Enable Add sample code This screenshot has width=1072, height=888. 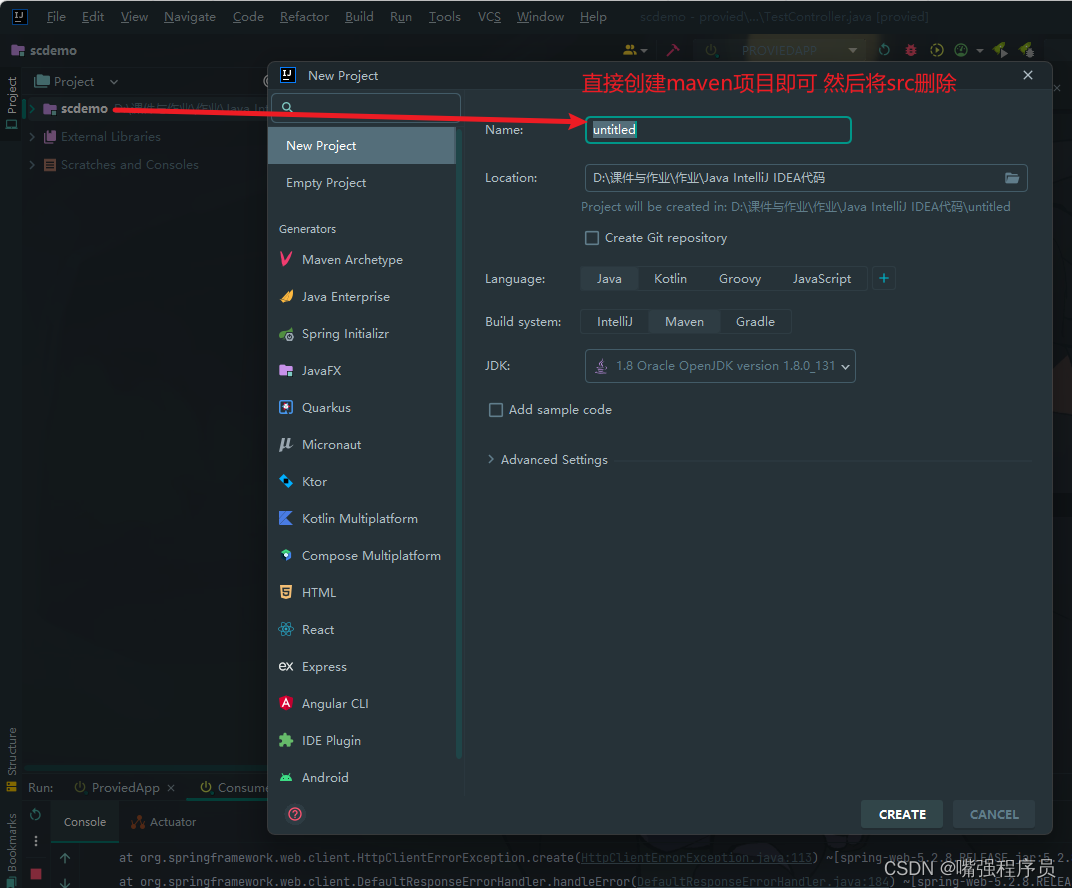coord(496,410)
